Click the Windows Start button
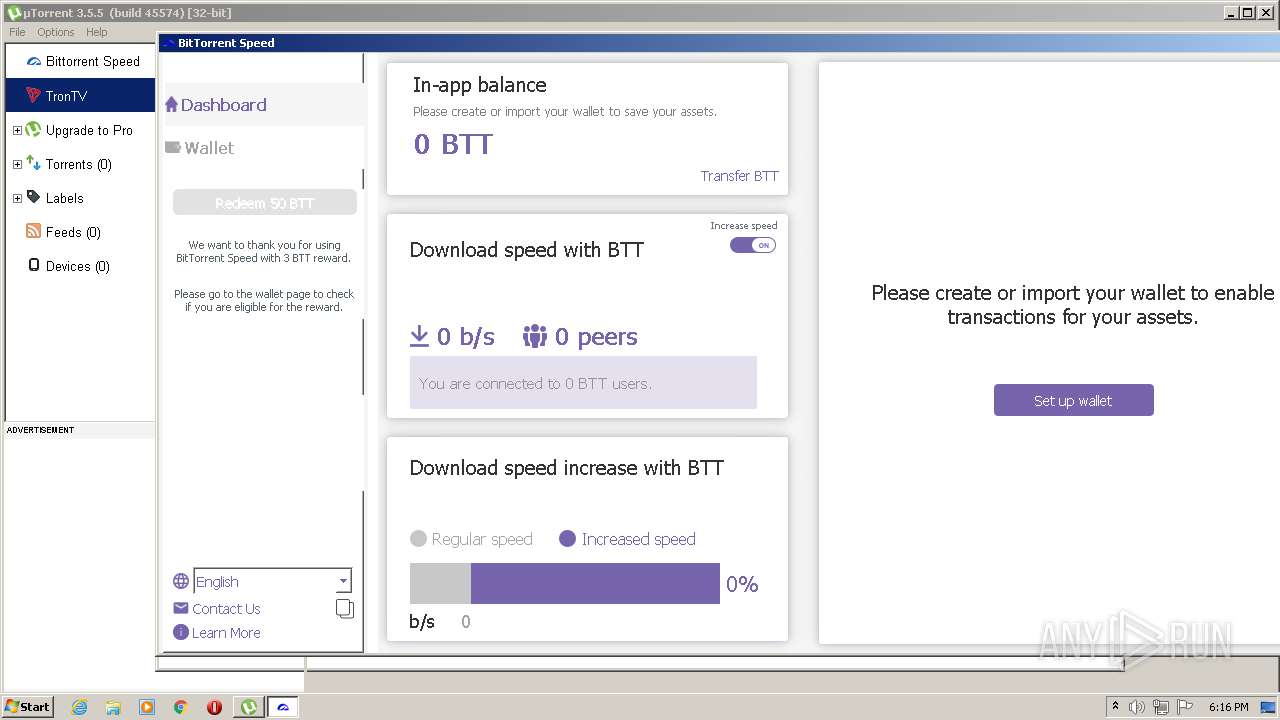Image resolution: width=1280 pixels, height=720 pixels. coord(27,707)
